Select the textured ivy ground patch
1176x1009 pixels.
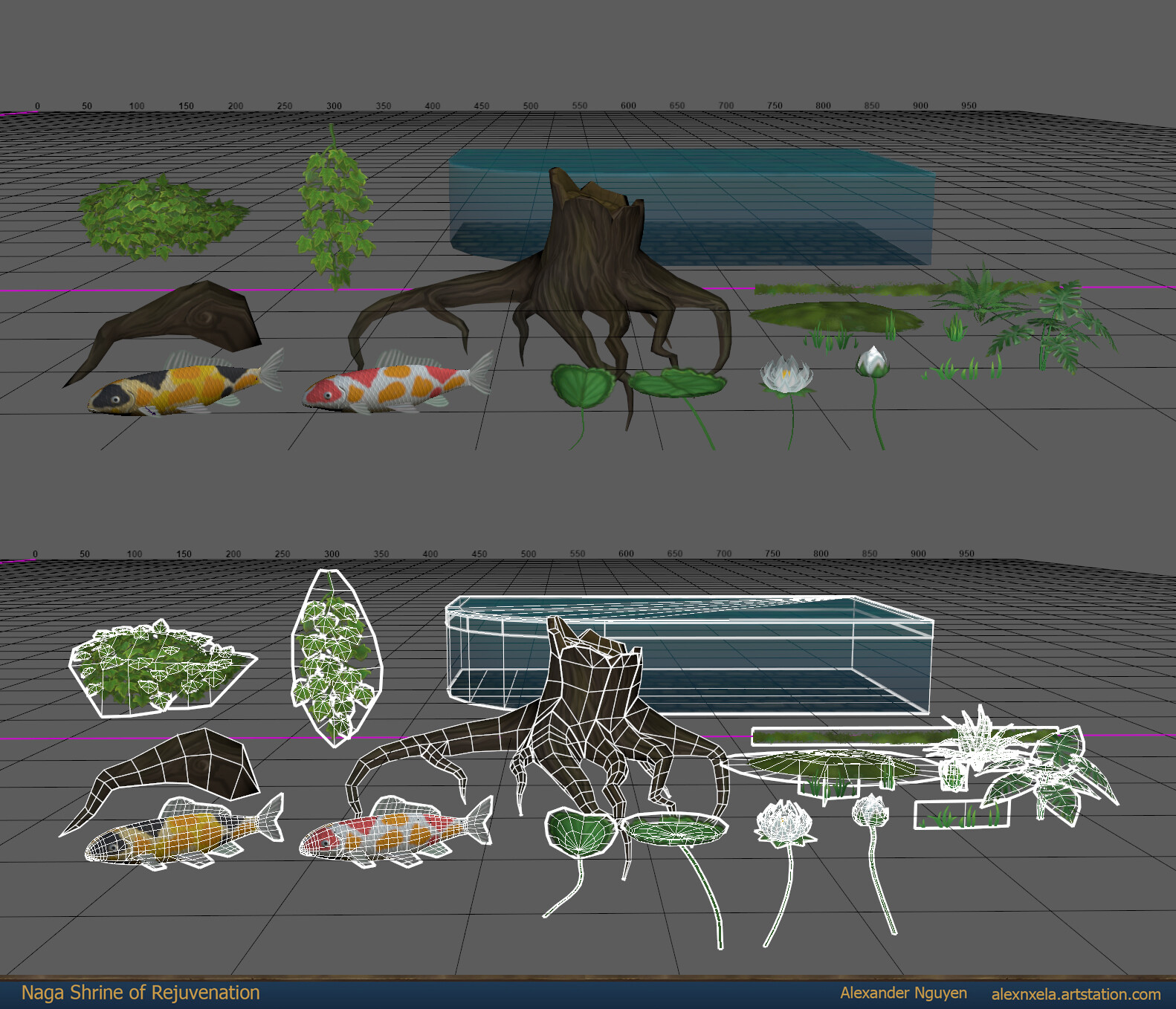point(162,217)
